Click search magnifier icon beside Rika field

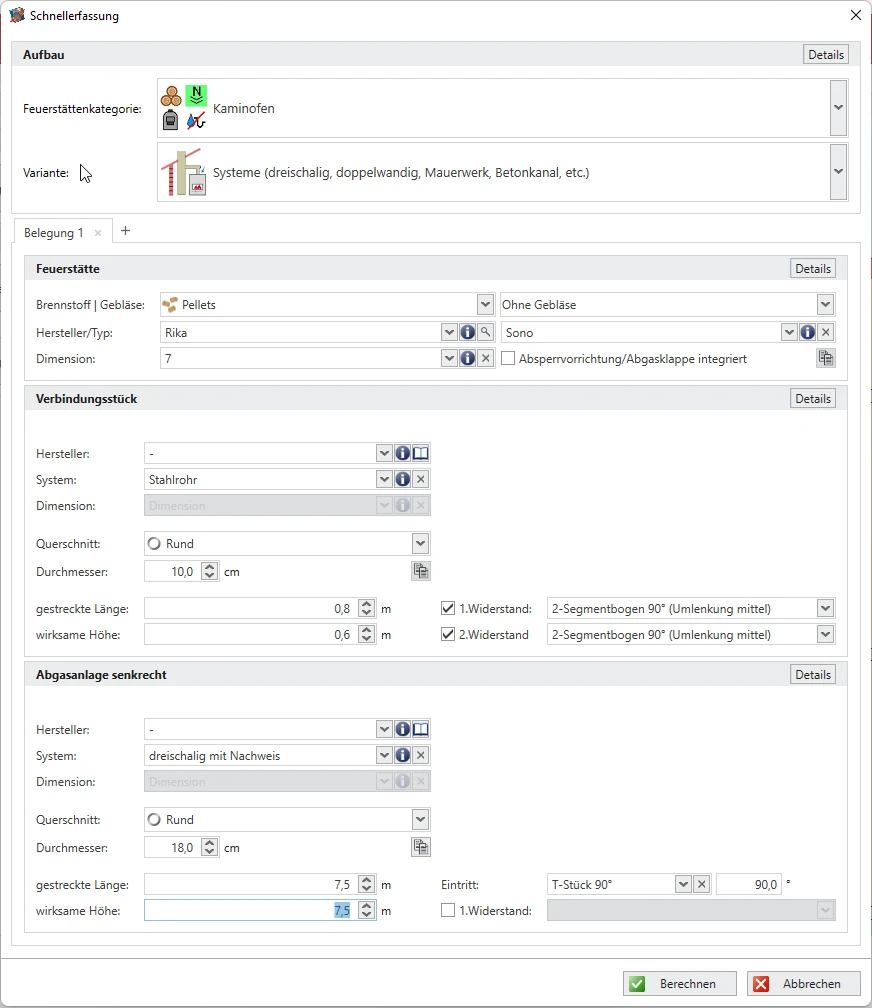coord(485,332)
